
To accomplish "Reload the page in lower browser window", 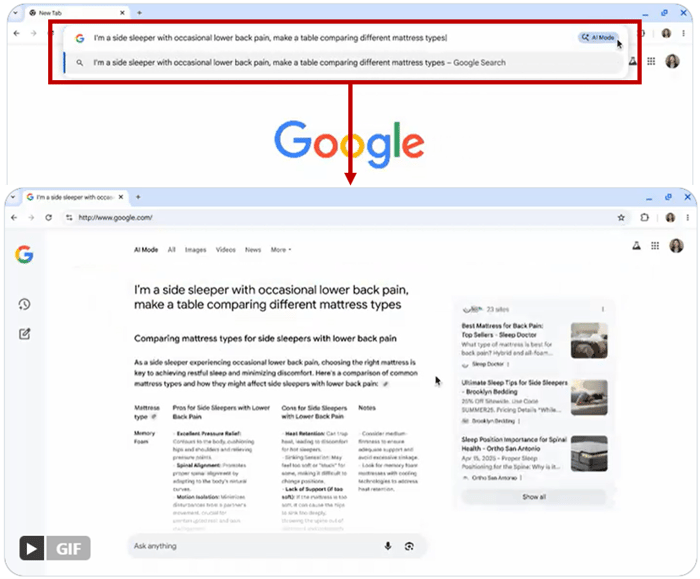I will [49, 217].
